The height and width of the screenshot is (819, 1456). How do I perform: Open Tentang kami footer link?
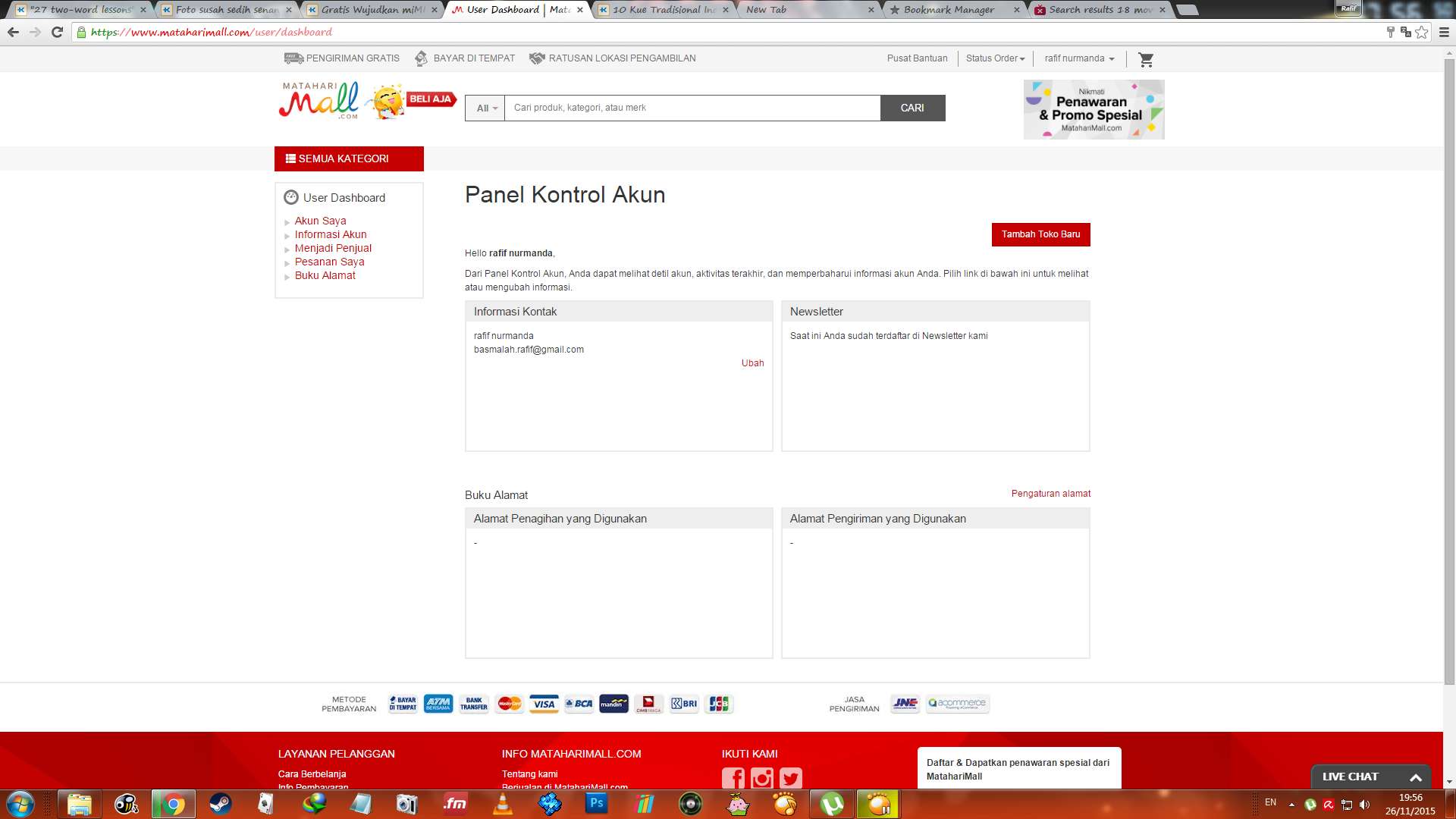pos(529,774)
